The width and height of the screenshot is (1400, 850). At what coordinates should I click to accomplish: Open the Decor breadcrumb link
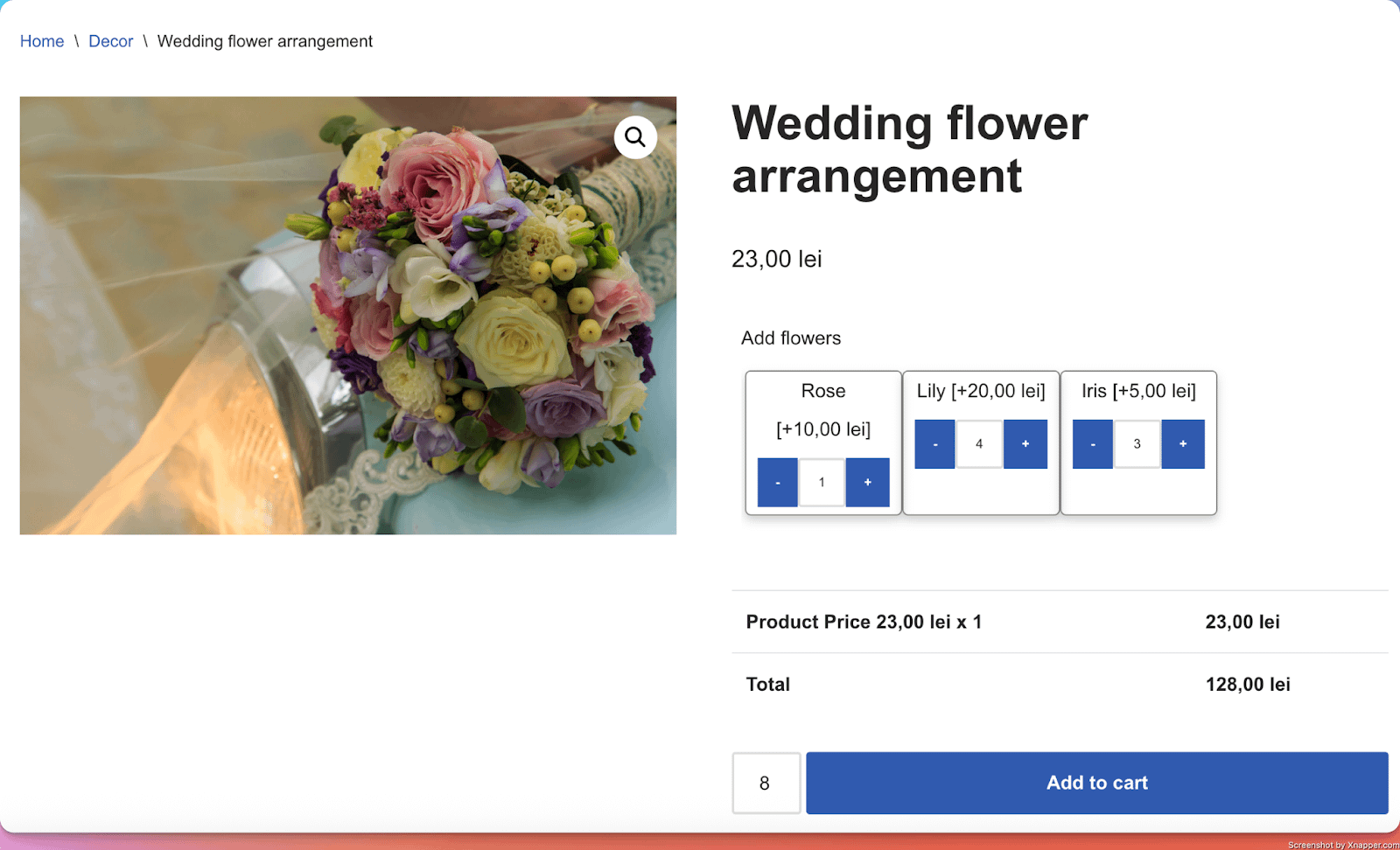pos(110,41)
